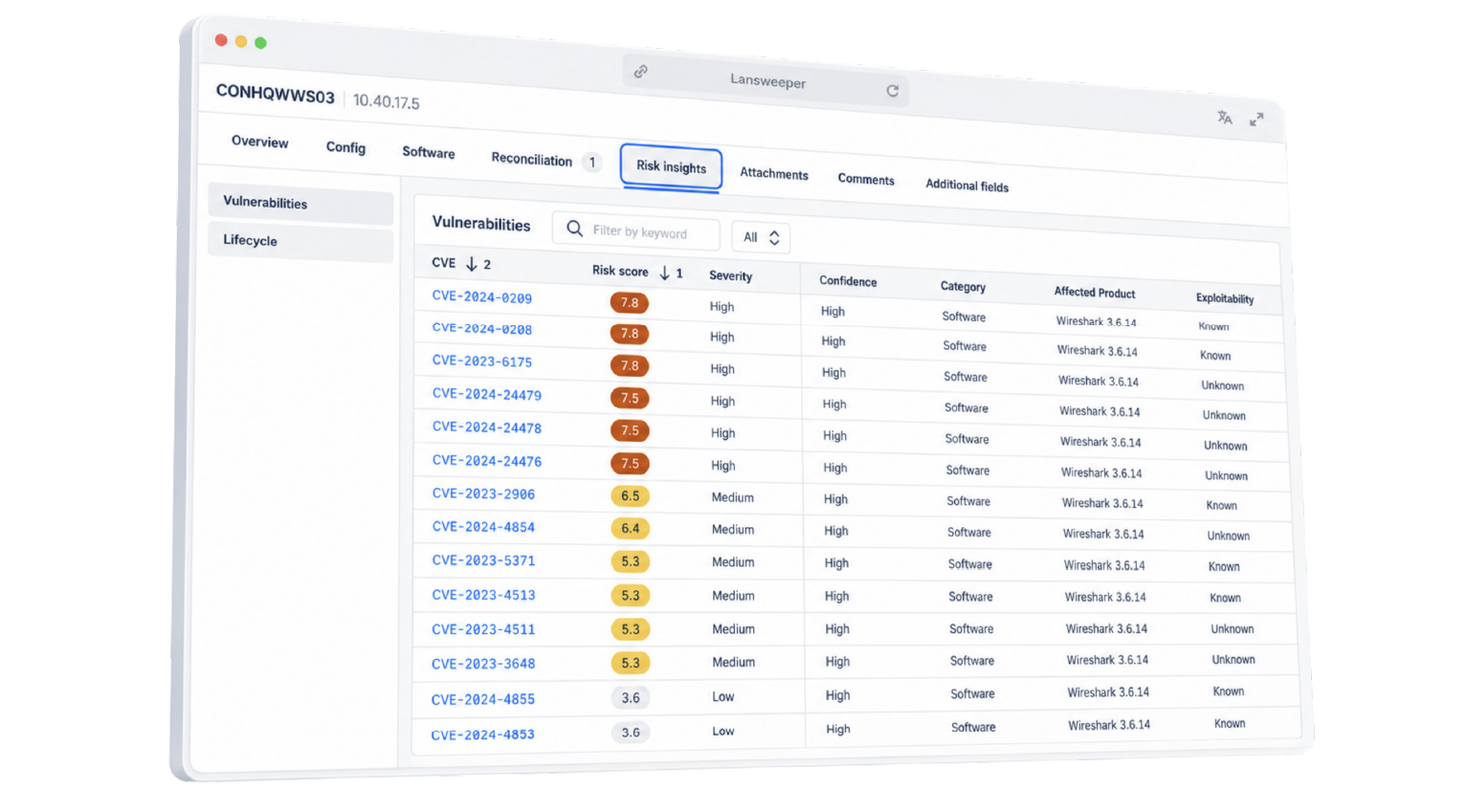Open the CVE-2024-0208 link
This screenshot has width=1467, height=812.
[x=481, y=329]
